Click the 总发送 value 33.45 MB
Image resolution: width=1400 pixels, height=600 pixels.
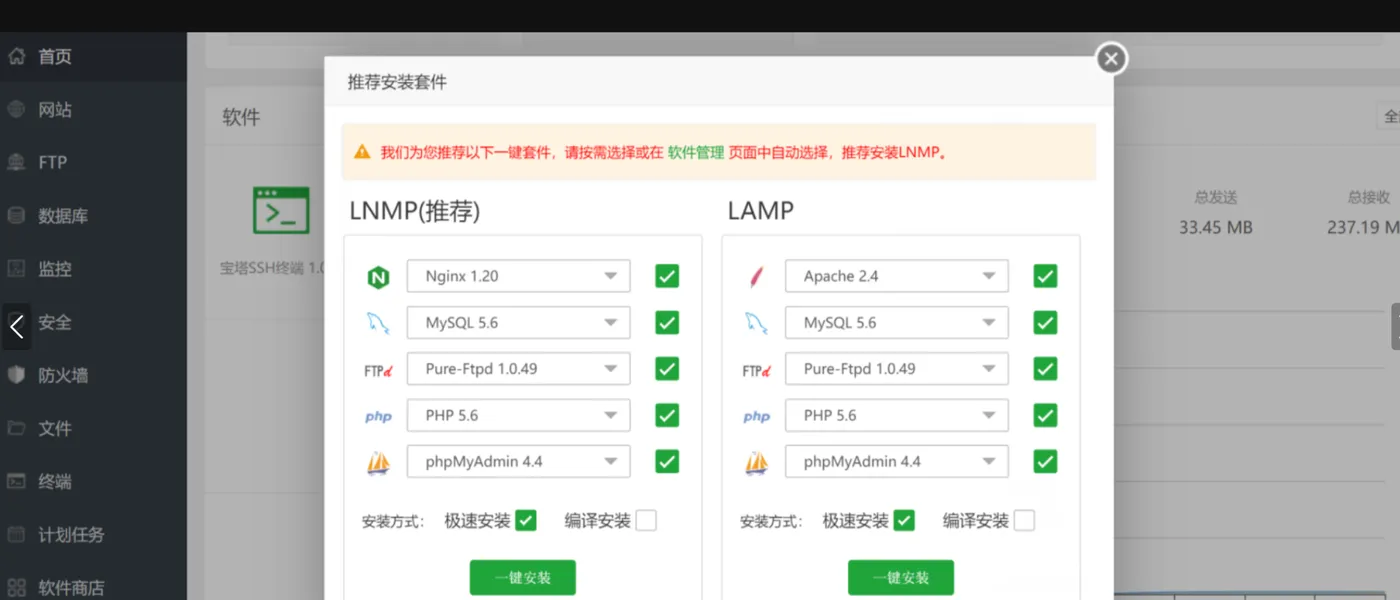(1215, 227)
